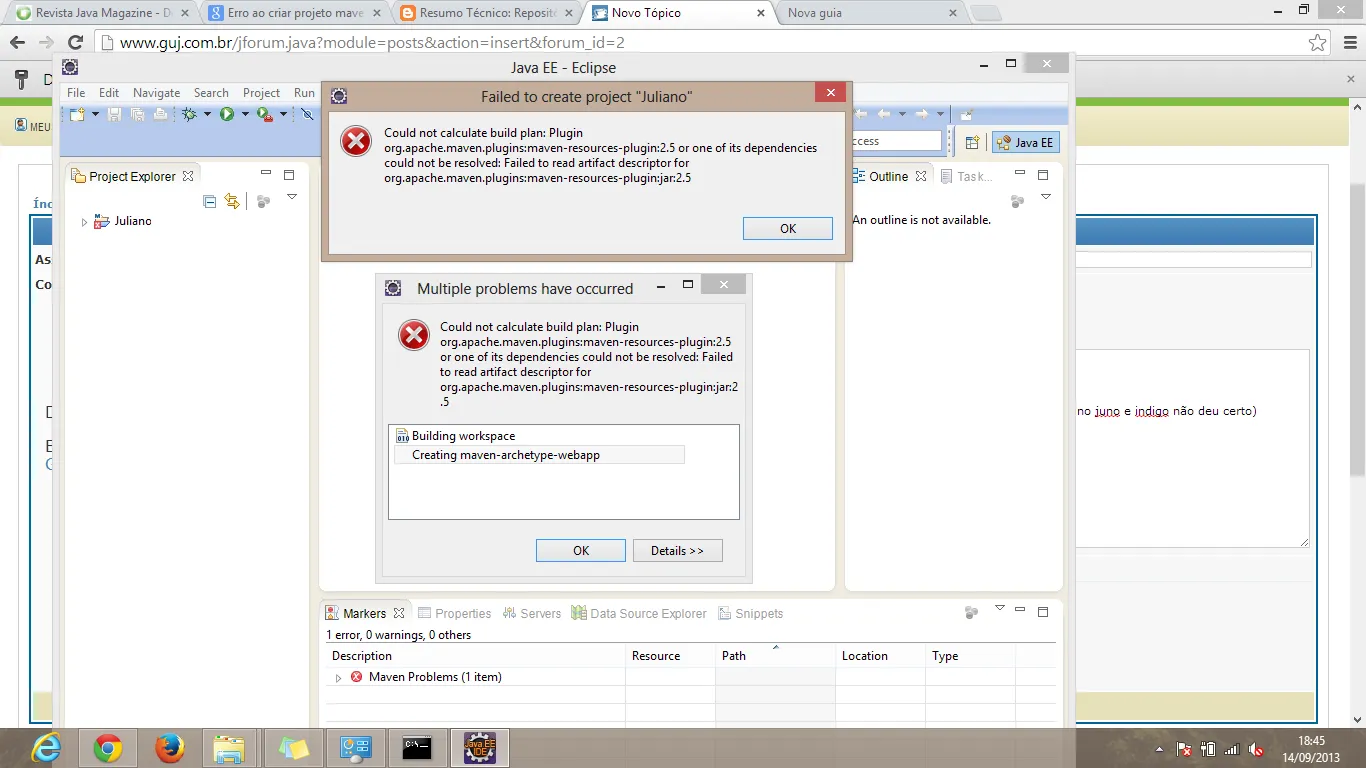Screen dimensions: 1366x768
Task: Click the Save (floppy disk) icon in Eclipse
Action: tap(114, 115)
